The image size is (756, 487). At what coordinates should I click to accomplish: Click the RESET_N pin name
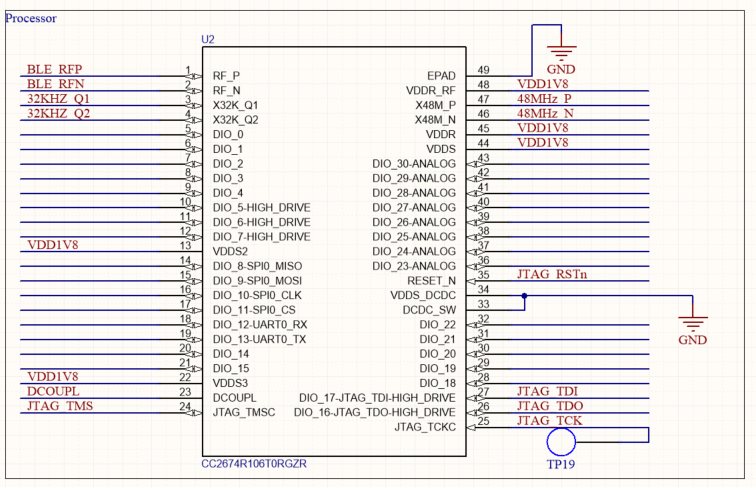[x=431, y=281]
